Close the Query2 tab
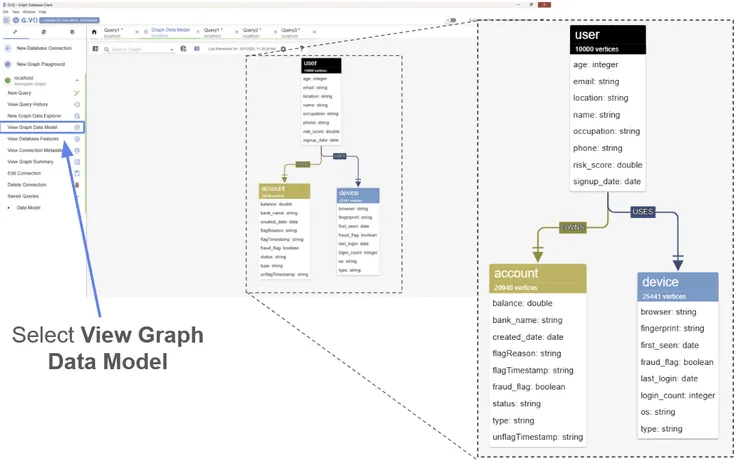 click(x=275, y=32)
